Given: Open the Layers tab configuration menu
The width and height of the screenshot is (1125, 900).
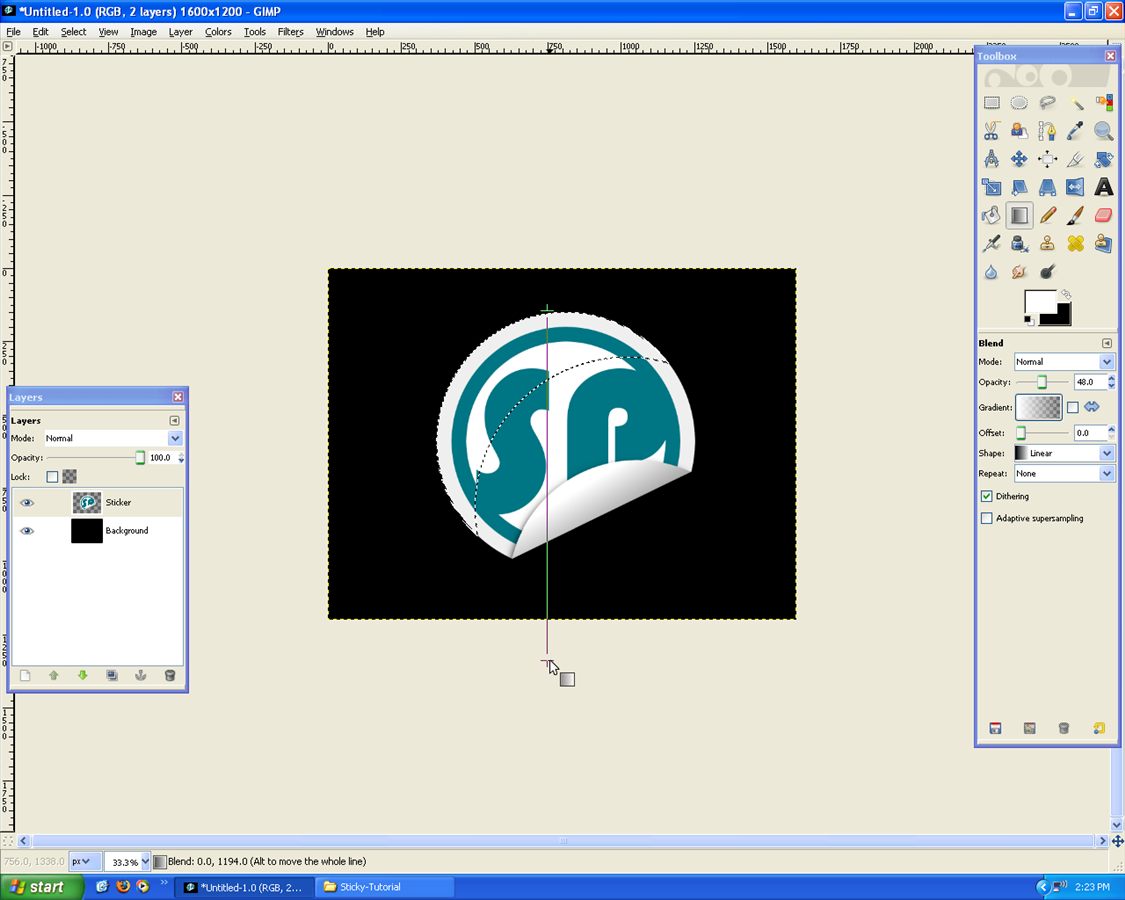Looking at the screenshot, I should (x=174, y=421).
